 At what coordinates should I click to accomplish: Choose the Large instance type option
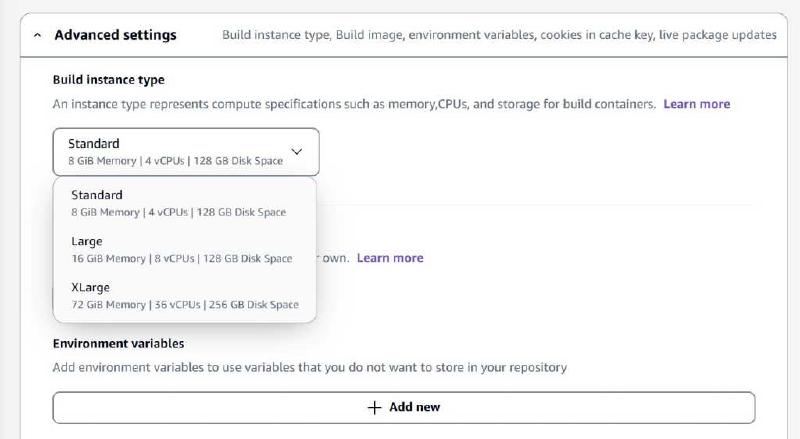tap(87, 241)
